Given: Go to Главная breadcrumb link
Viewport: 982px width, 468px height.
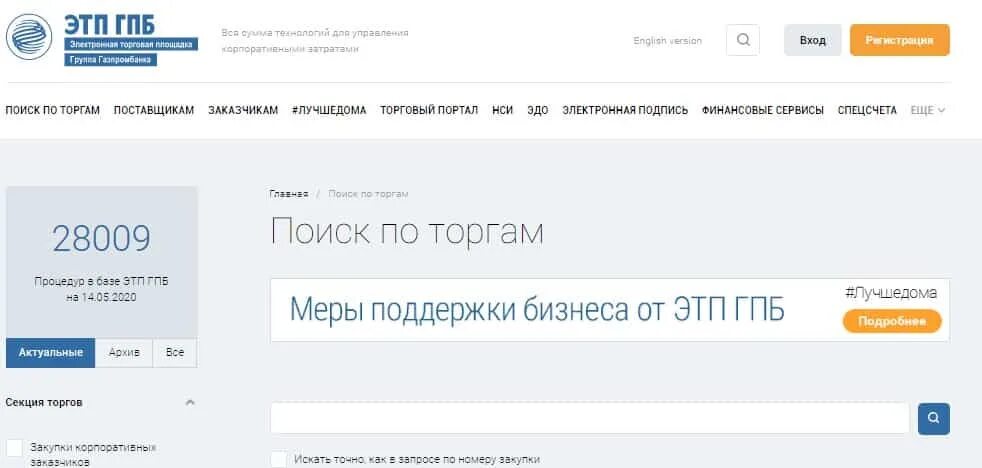Looking at the screenshot, I should click(289, 194).
